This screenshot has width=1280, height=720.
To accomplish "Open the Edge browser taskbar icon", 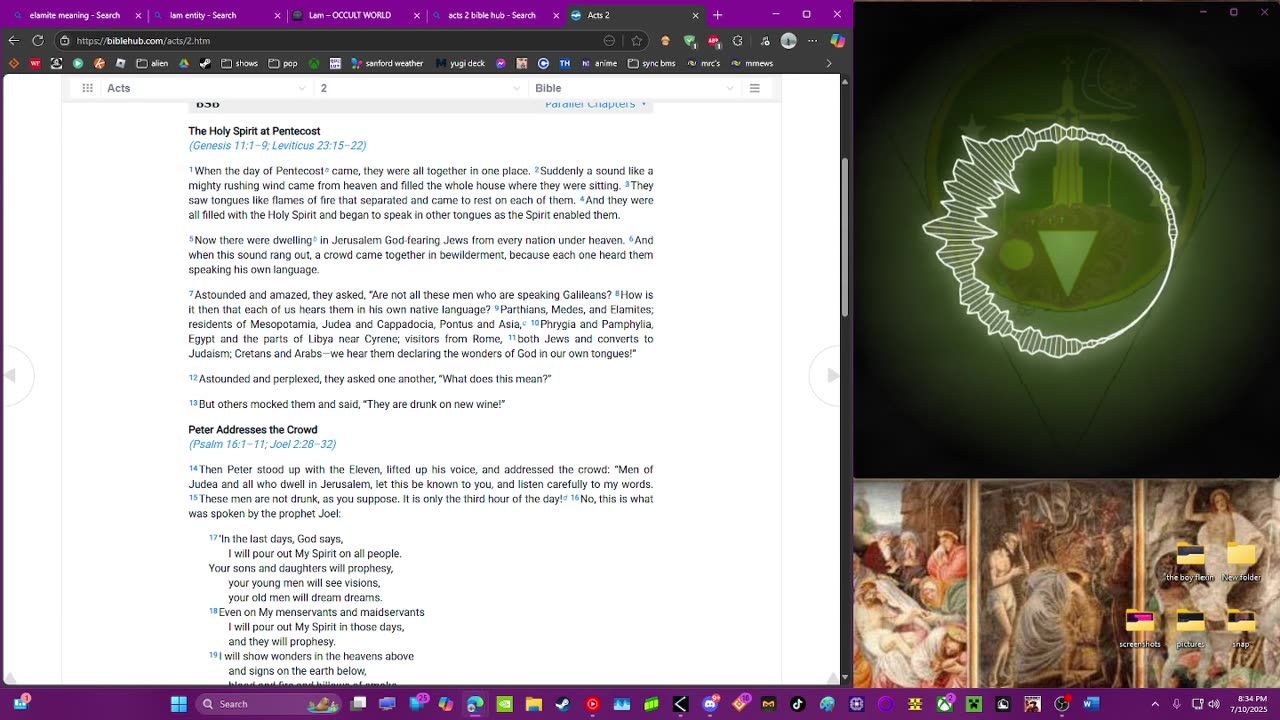I will (x=475, y=704).
